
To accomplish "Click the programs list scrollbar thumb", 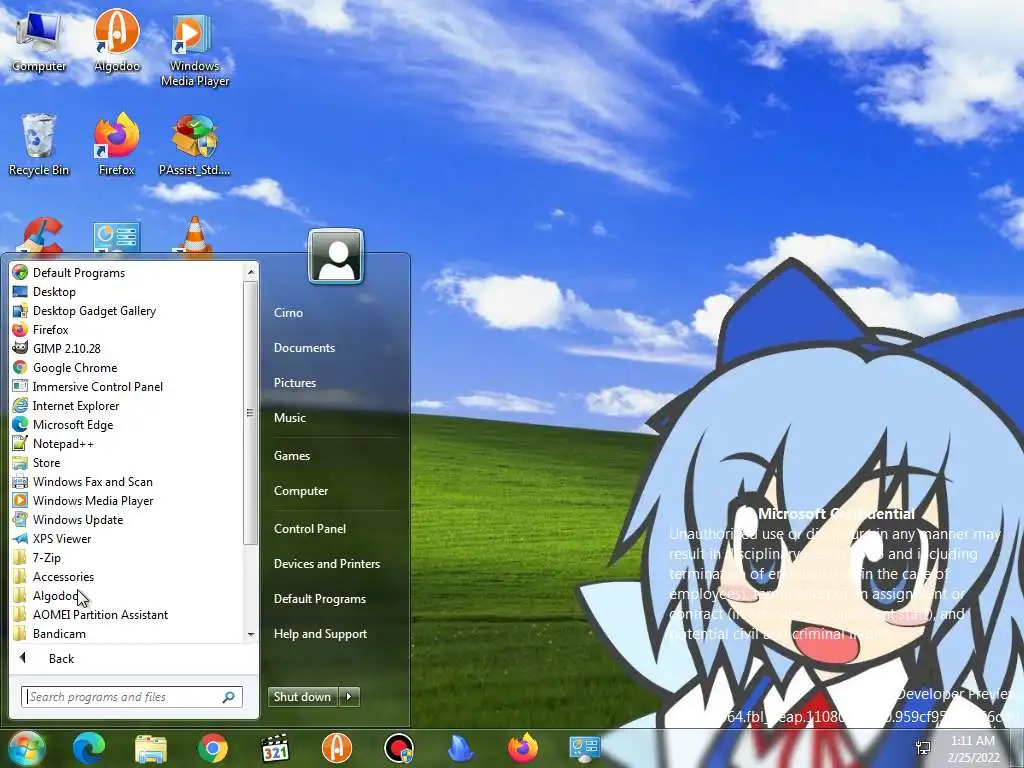I will [x=251, y=413].
